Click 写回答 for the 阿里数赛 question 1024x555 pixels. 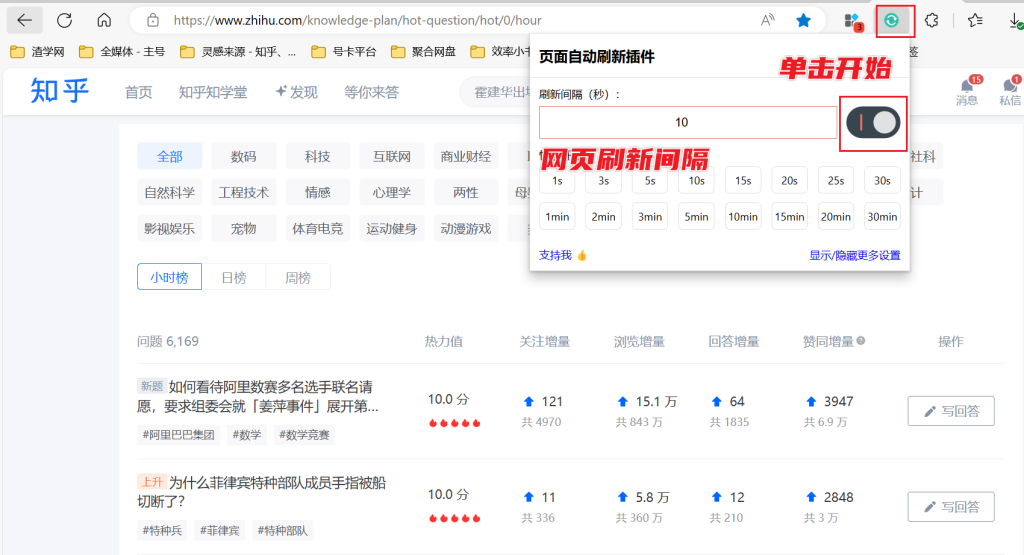coord(951,411)
